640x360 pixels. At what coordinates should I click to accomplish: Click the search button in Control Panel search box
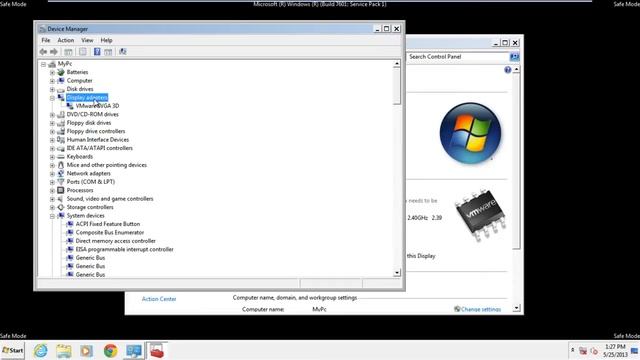pyautogui.click(x=514, y=57)
